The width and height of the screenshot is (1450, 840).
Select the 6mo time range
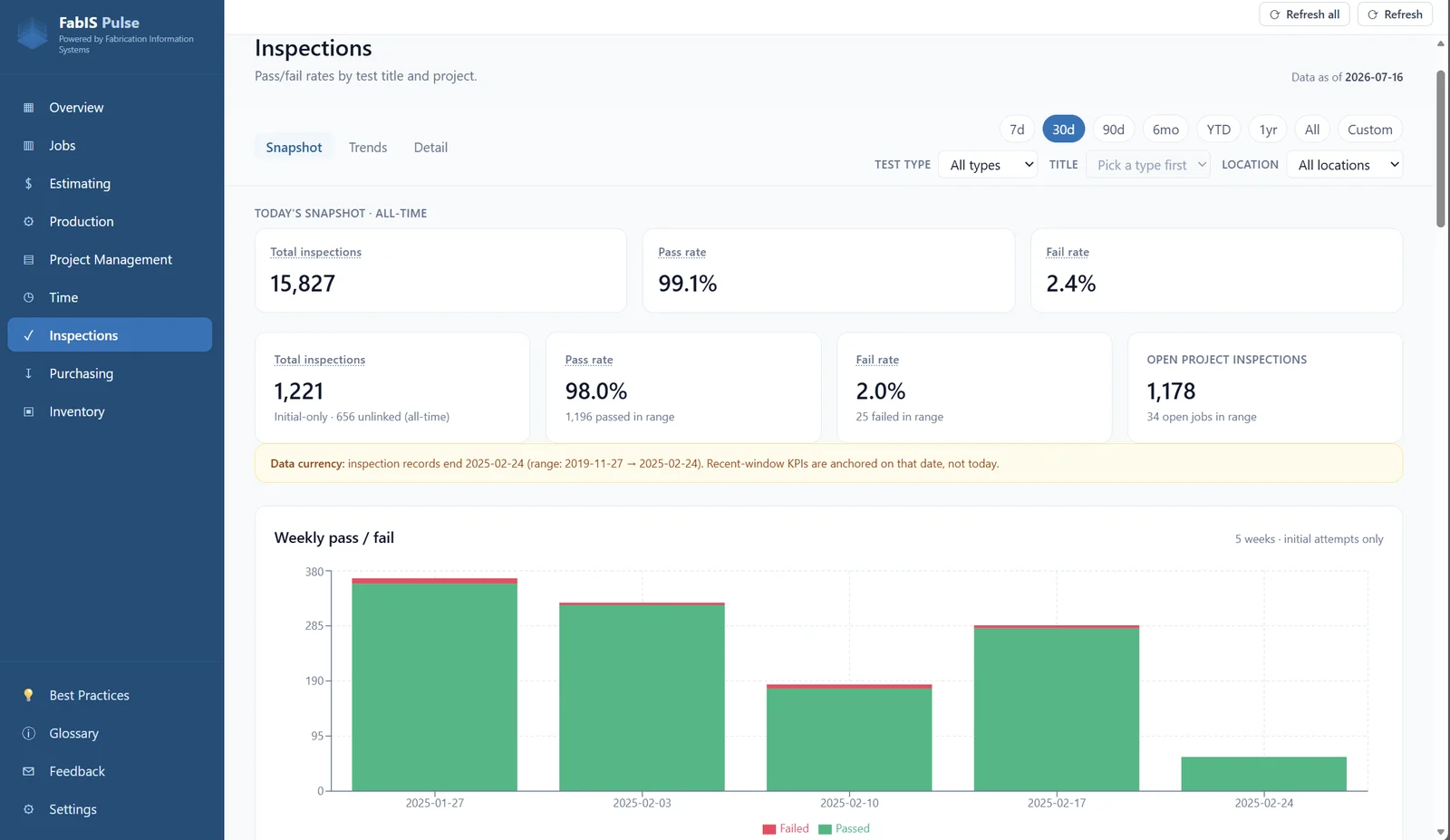point(1165,130)
